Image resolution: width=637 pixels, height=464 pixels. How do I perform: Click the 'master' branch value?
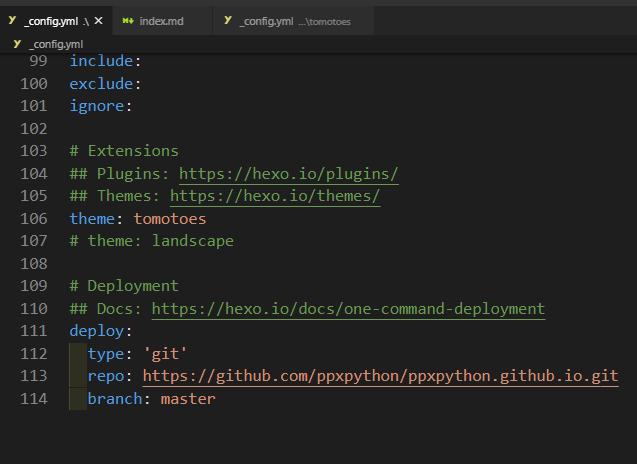click(x=188, y=399)
